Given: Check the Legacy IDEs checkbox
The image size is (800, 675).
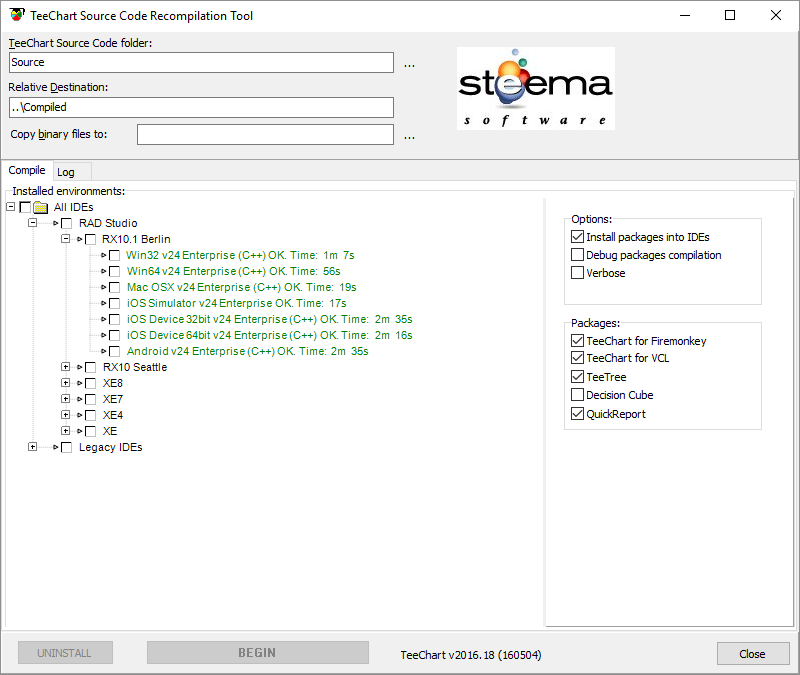Looking at the screenshot, I should pyautogui.click(x=66, y=447).
